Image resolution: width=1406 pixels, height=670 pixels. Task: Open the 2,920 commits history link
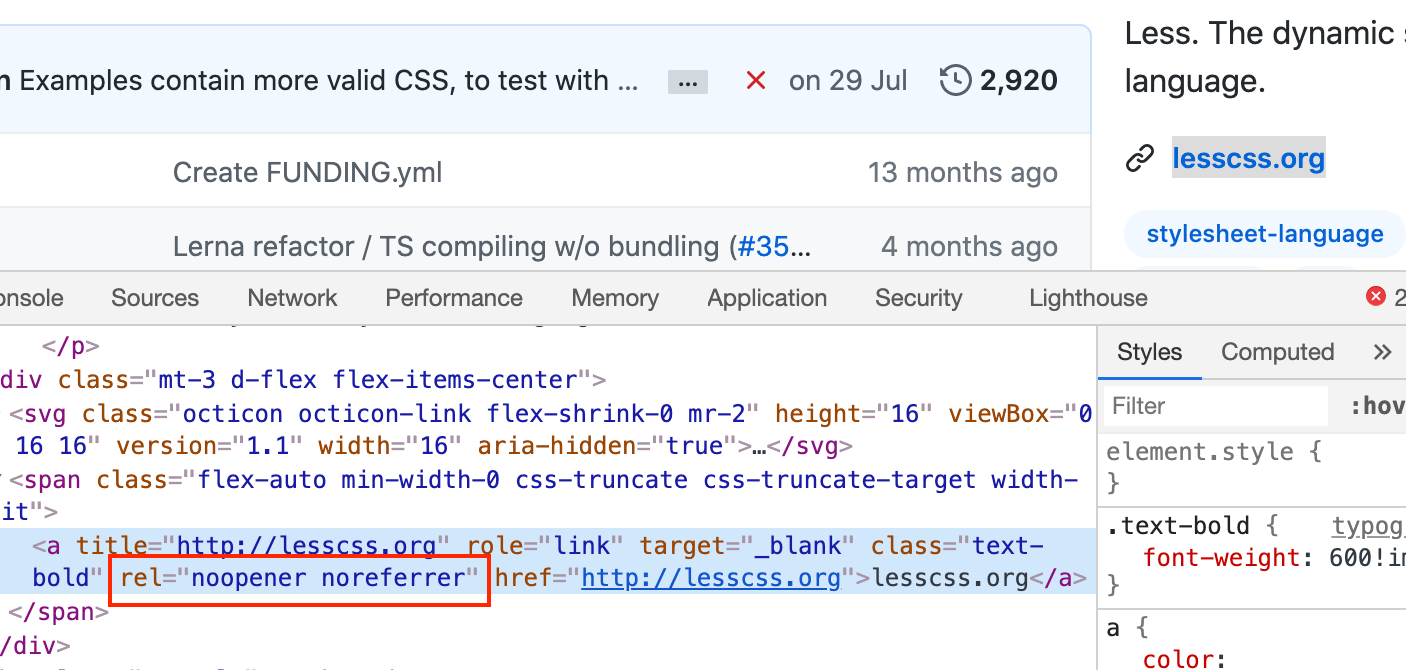[1018, 81]
